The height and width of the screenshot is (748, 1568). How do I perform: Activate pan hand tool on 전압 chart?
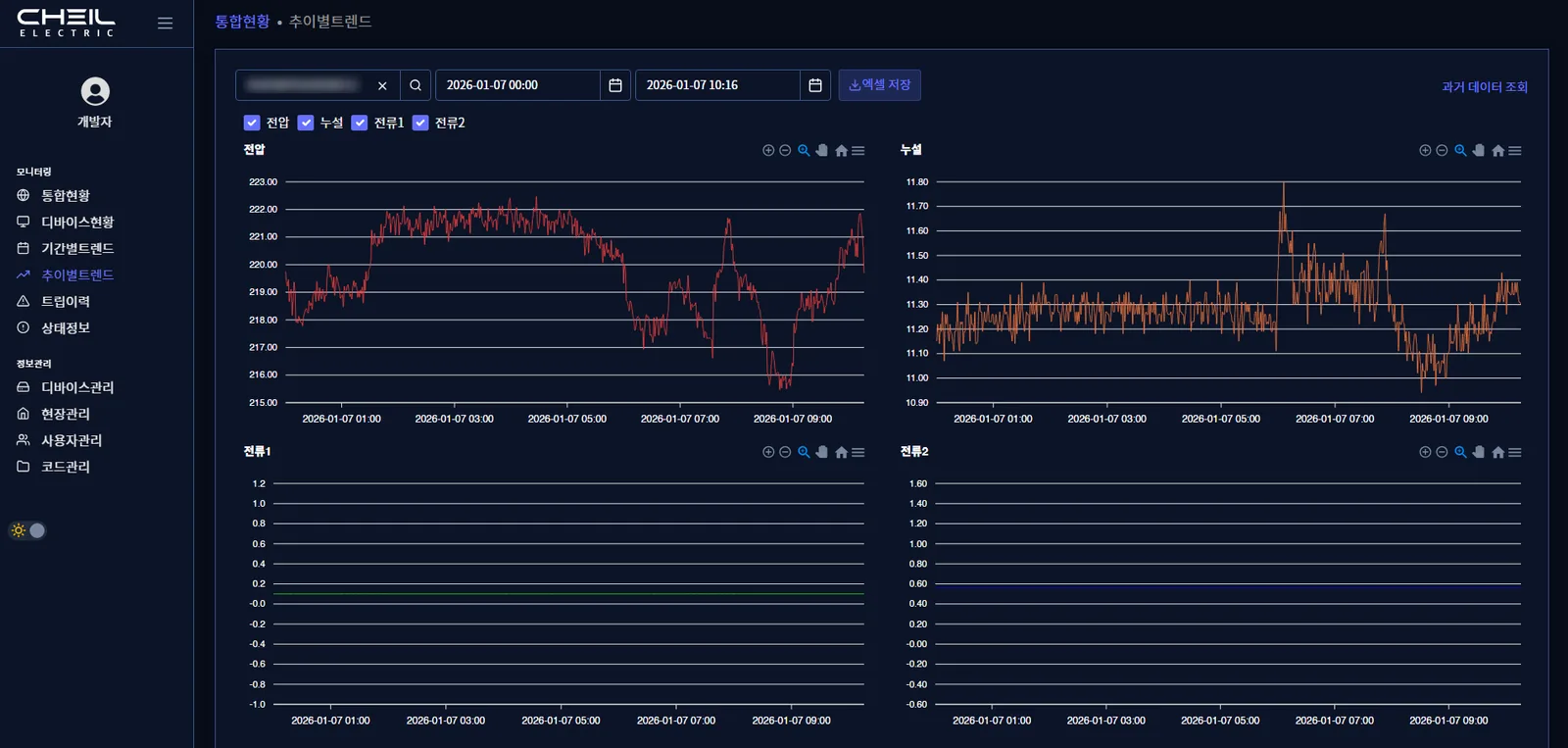[x=822, y=150]
